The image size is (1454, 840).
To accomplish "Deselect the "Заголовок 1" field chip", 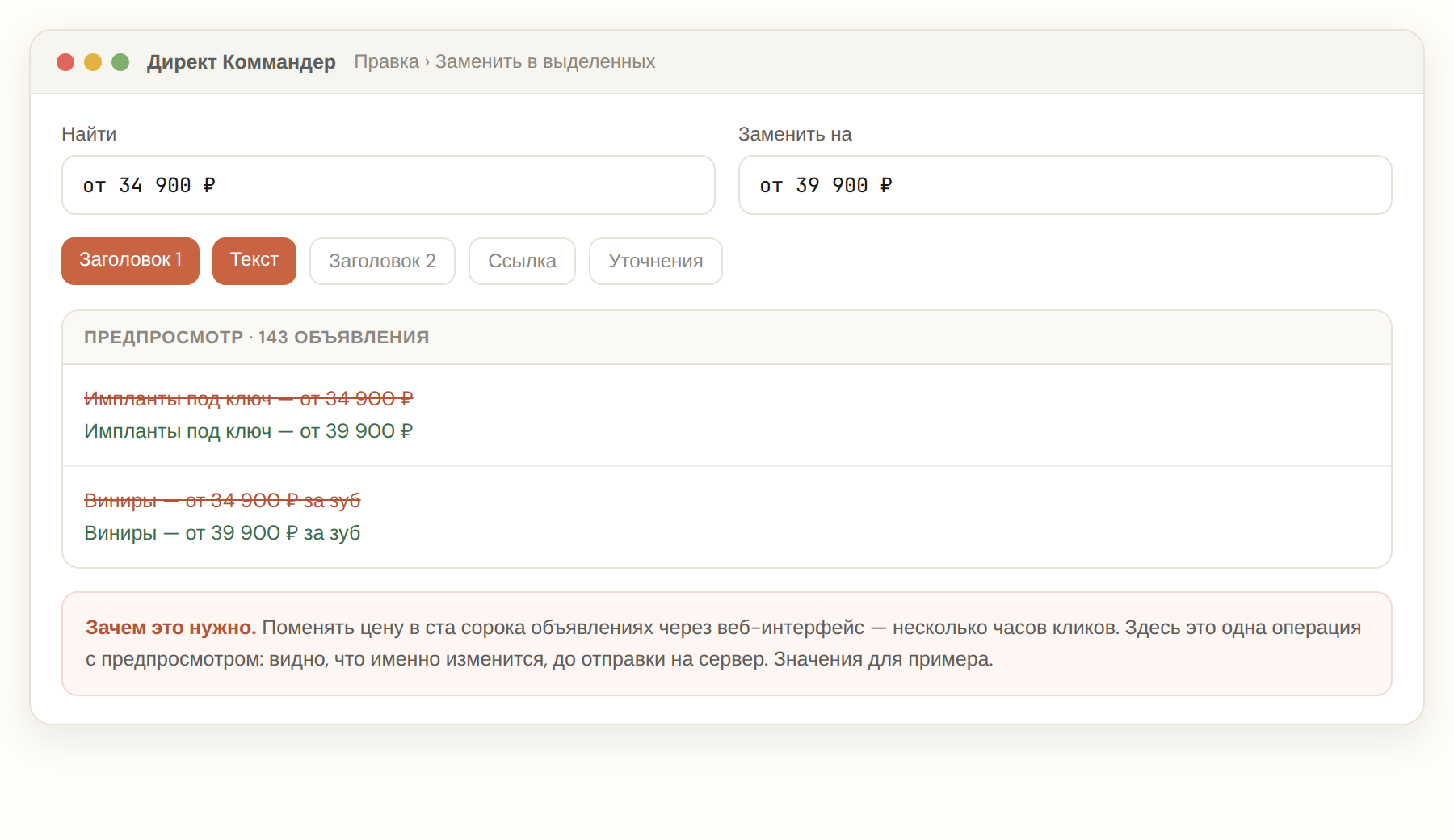I will (130, 261).
